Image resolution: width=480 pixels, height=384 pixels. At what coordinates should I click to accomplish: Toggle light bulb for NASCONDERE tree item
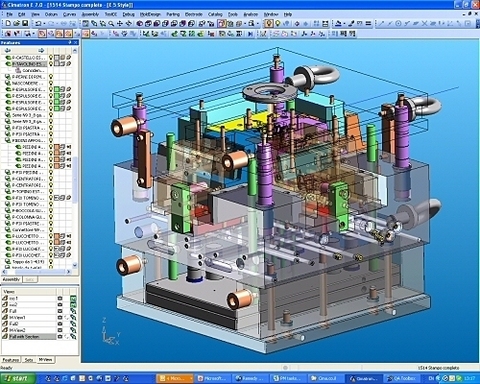click(51, 83)
